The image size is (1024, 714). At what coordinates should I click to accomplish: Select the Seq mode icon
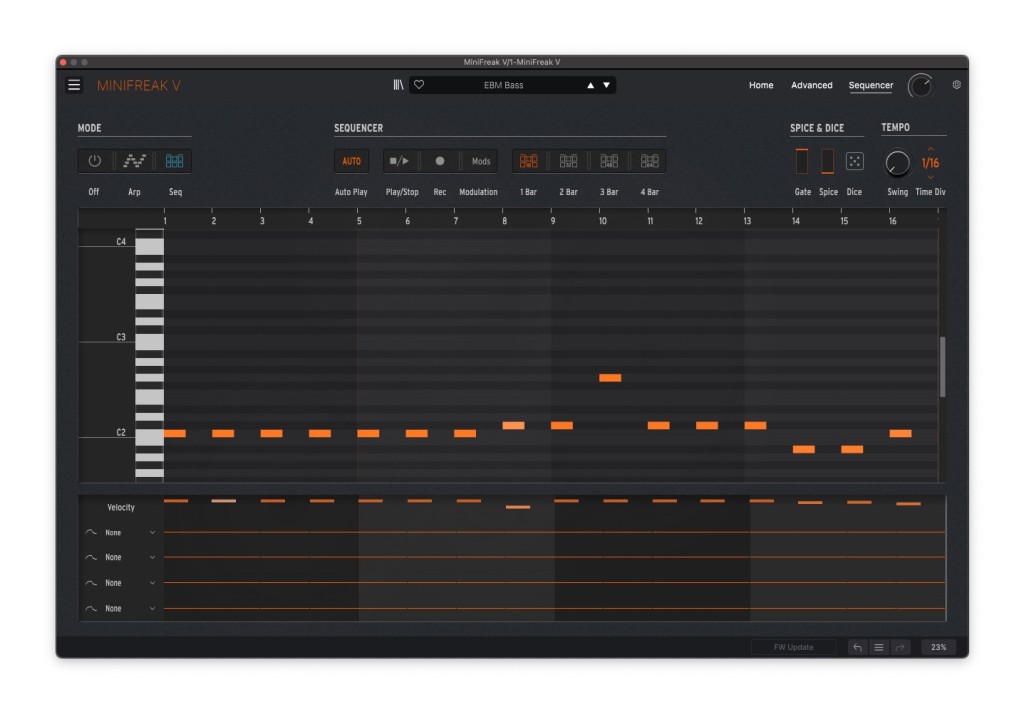coord(175,161)
